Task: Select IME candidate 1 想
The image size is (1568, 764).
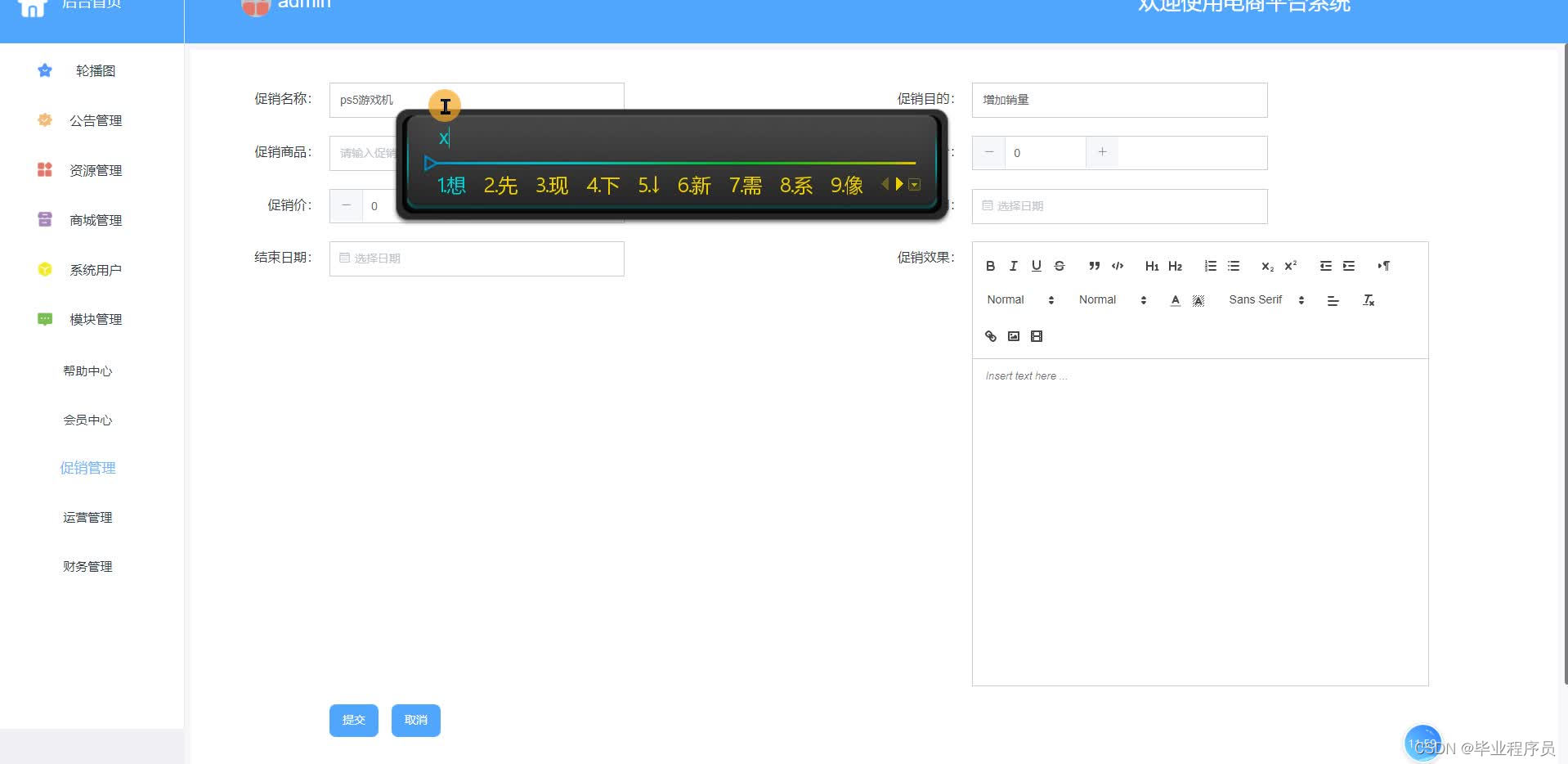Action: click(451, 186)
